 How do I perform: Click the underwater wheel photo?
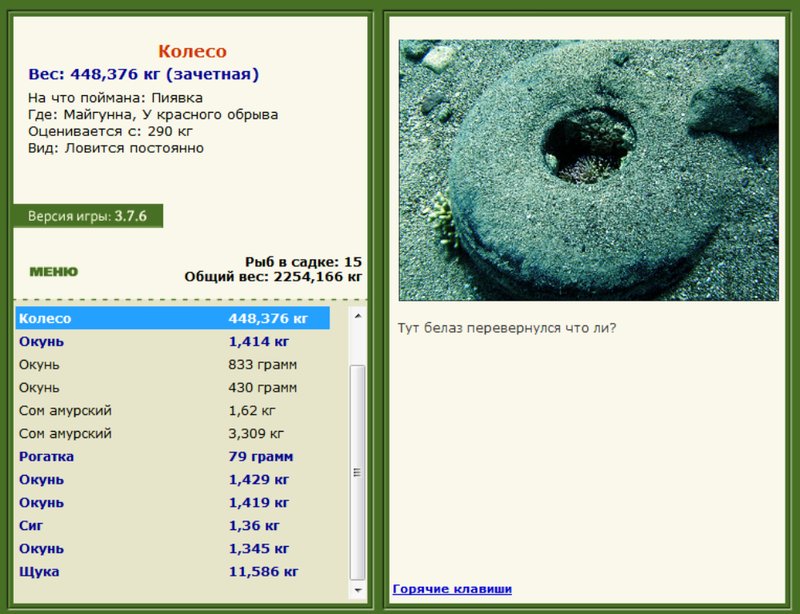[x=589, y=170]
